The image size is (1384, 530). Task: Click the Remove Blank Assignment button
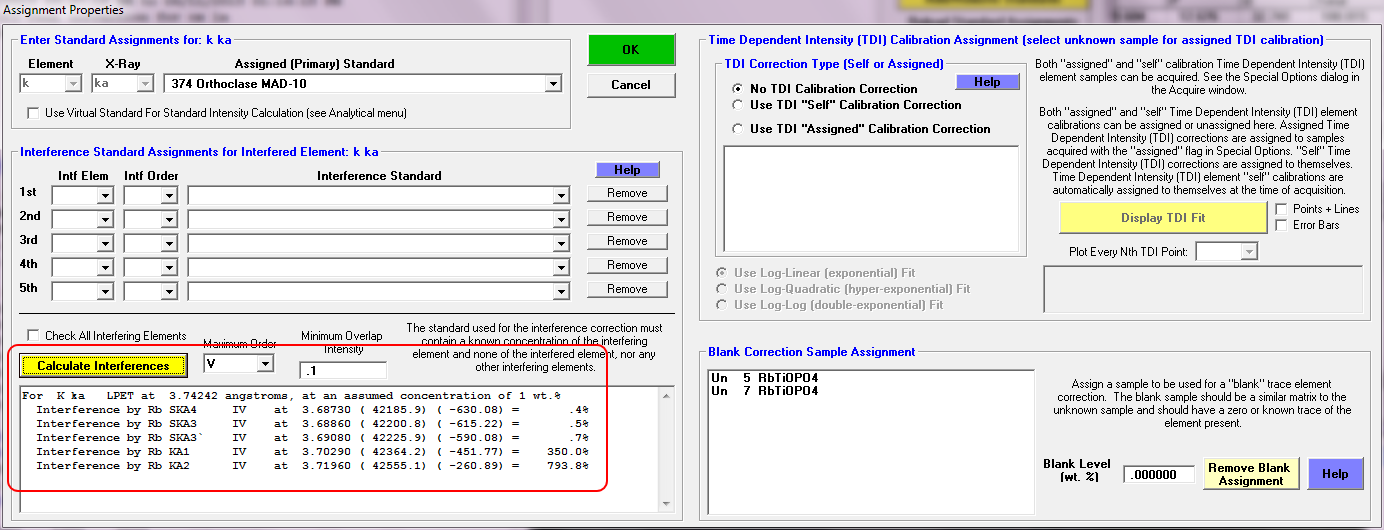pyautogui.click(x=1251, y=474)
